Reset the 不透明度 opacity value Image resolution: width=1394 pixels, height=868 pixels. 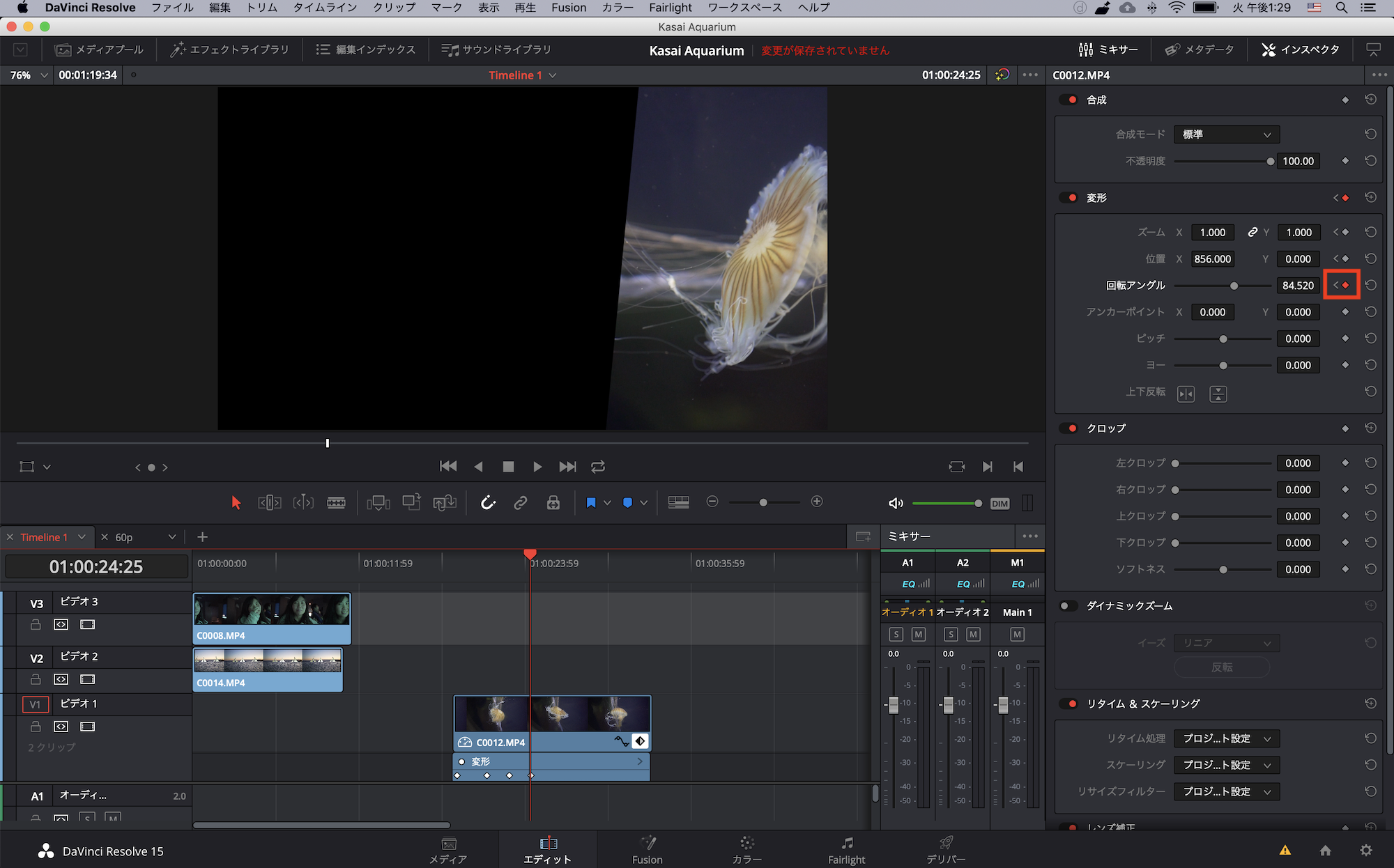(1370, 161)
